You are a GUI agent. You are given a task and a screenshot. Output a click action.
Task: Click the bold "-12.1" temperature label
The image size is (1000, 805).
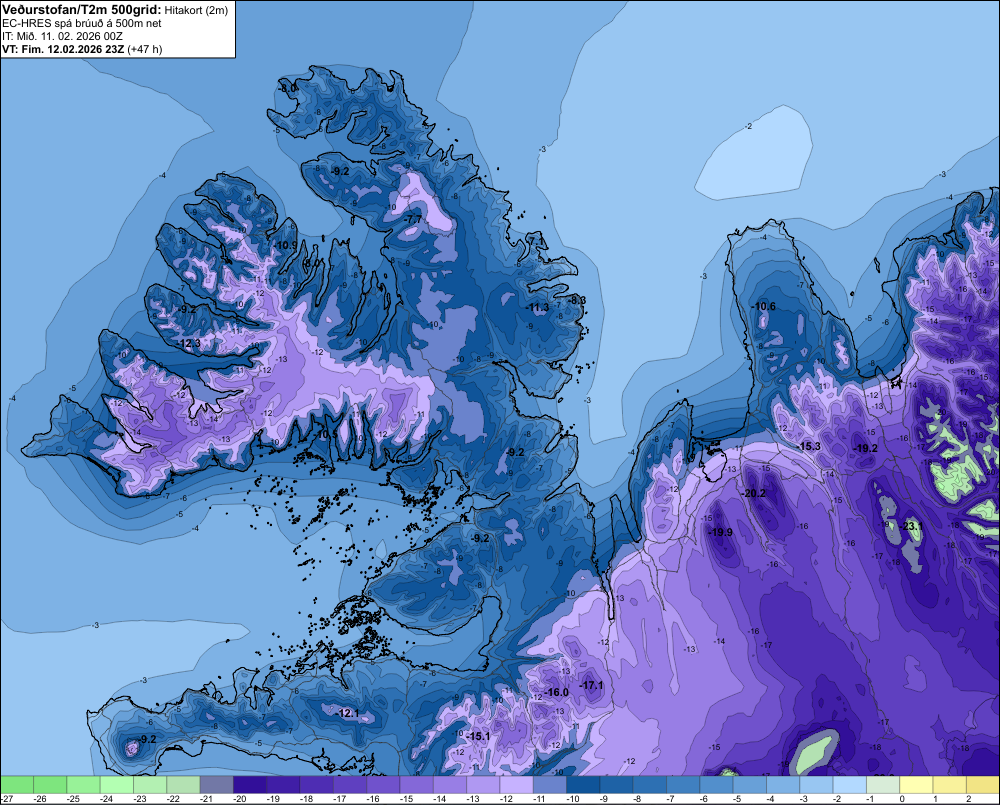pyautogui.click(x=348, y=713)
